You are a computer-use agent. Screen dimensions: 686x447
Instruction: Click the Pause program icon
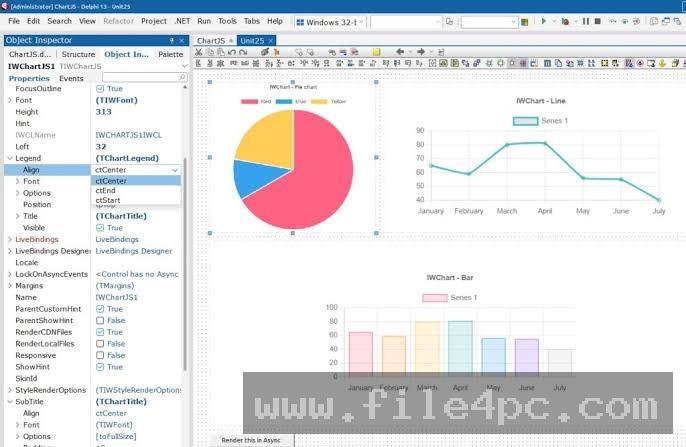point(586,21)
